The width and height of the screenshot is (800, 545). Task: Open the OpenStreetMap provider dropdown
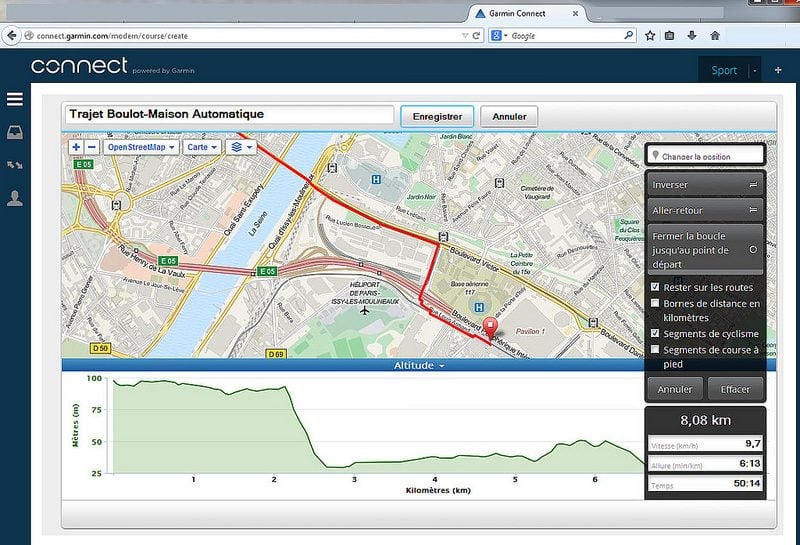click(x=141, y=147)
